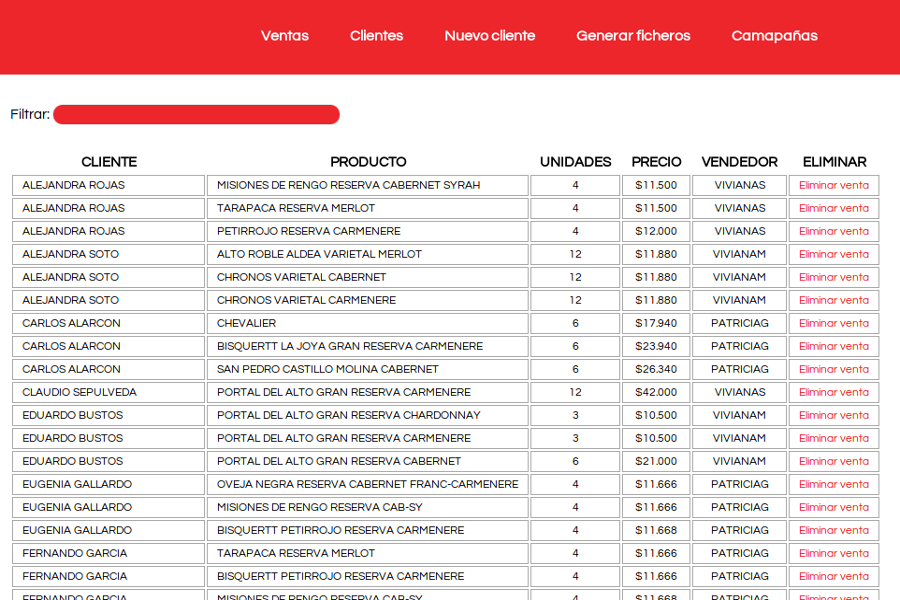Select the $42.000 price cell
Image resolution: width=900 pixels, height=600 pixels.
655,392
